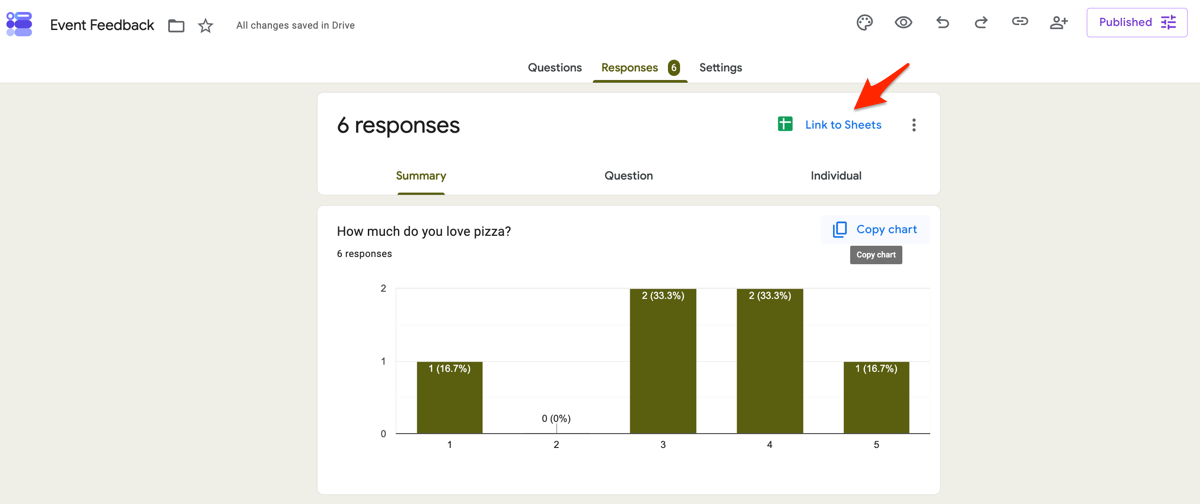Click the left 2 (33.3%) bar for rating 3

(663, 361)
